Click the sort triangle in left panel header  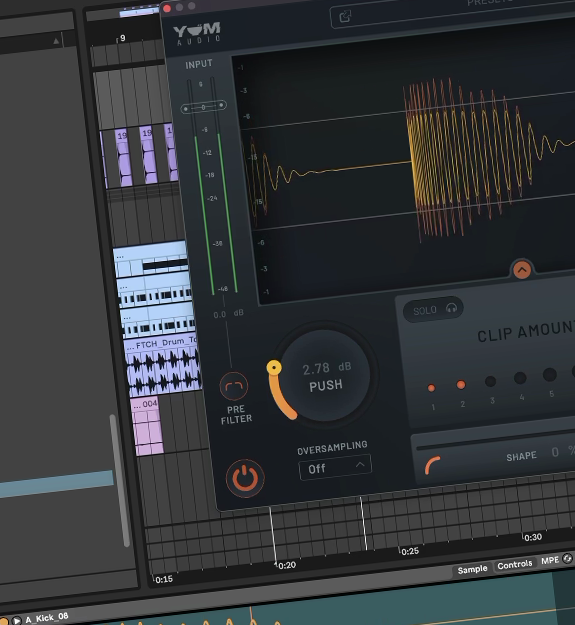(x=56, y=41)
